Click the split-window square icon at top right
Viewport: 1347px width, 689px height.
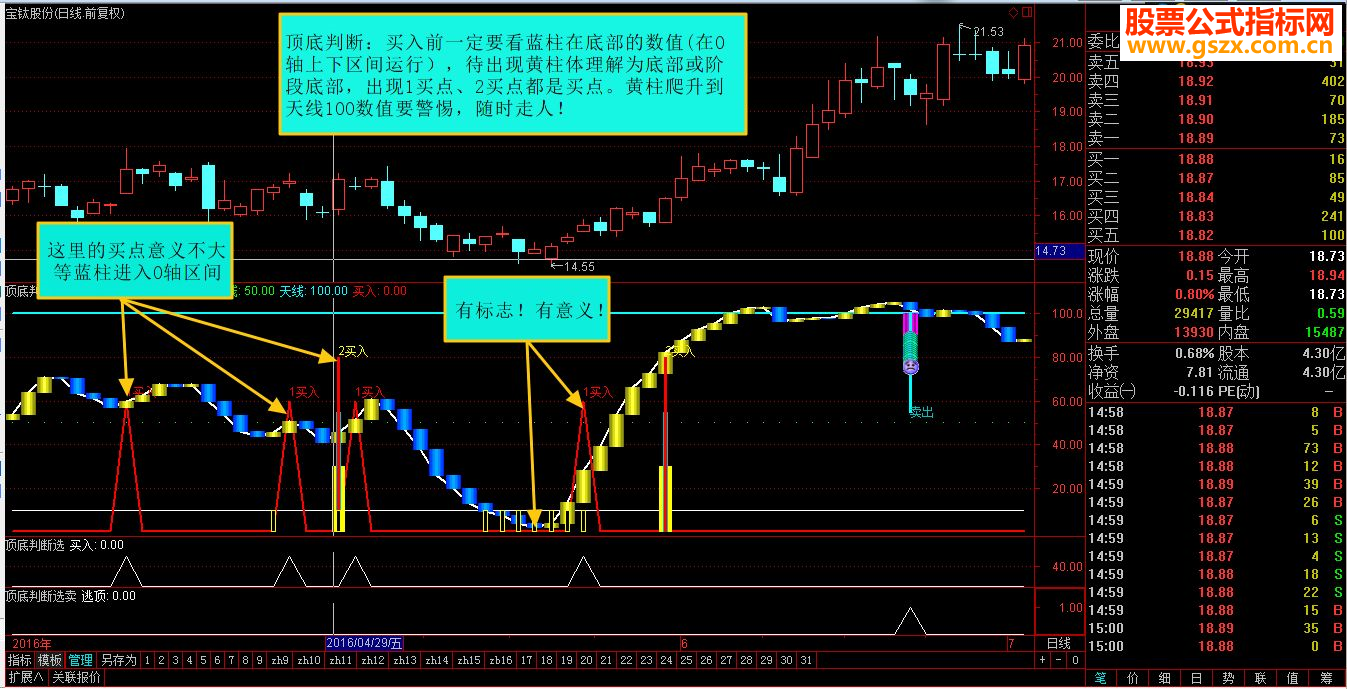1027,13
